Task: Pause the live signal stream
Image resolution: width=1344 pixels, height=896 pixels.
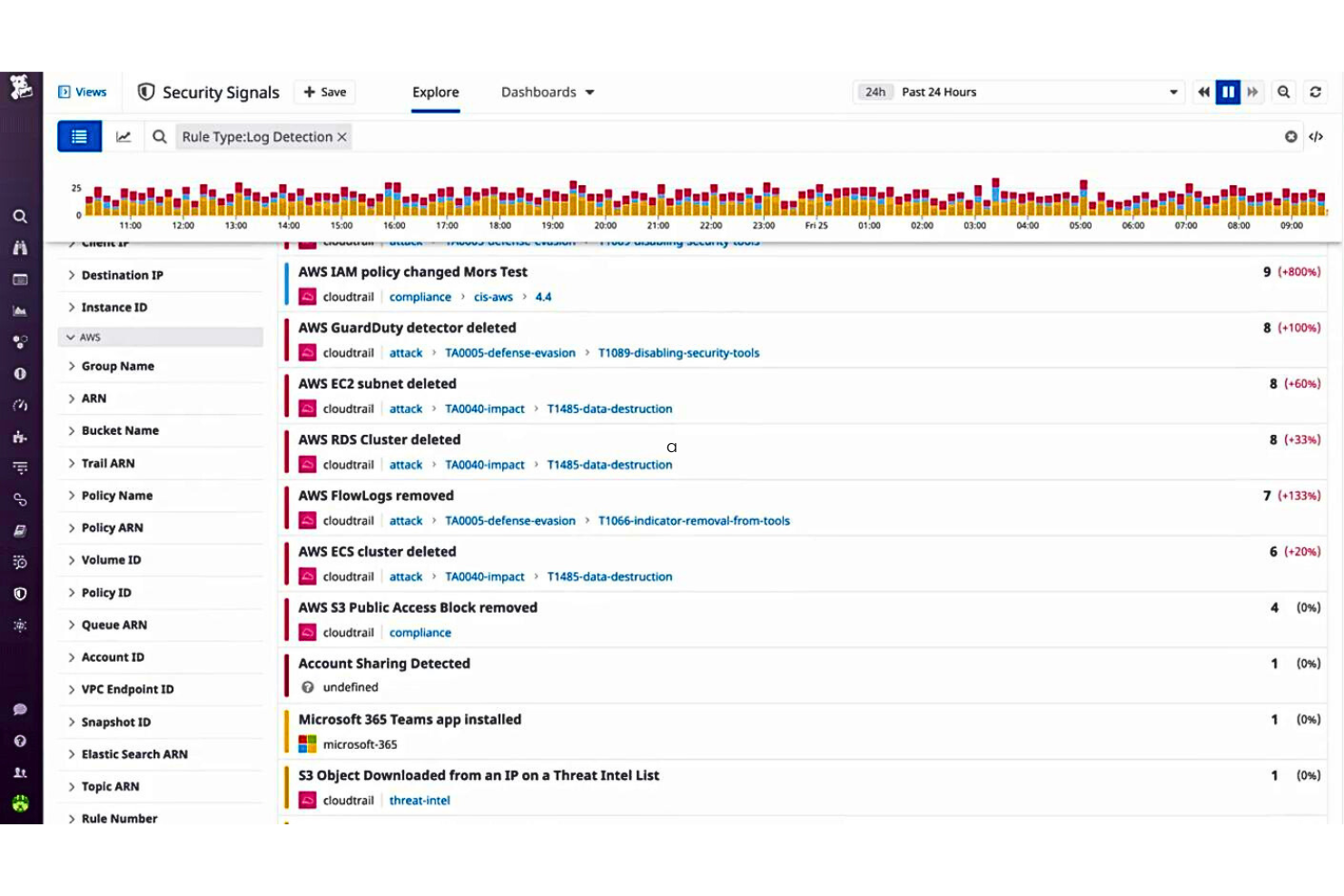Action: pyautogui.click(x=1228, y=92)
